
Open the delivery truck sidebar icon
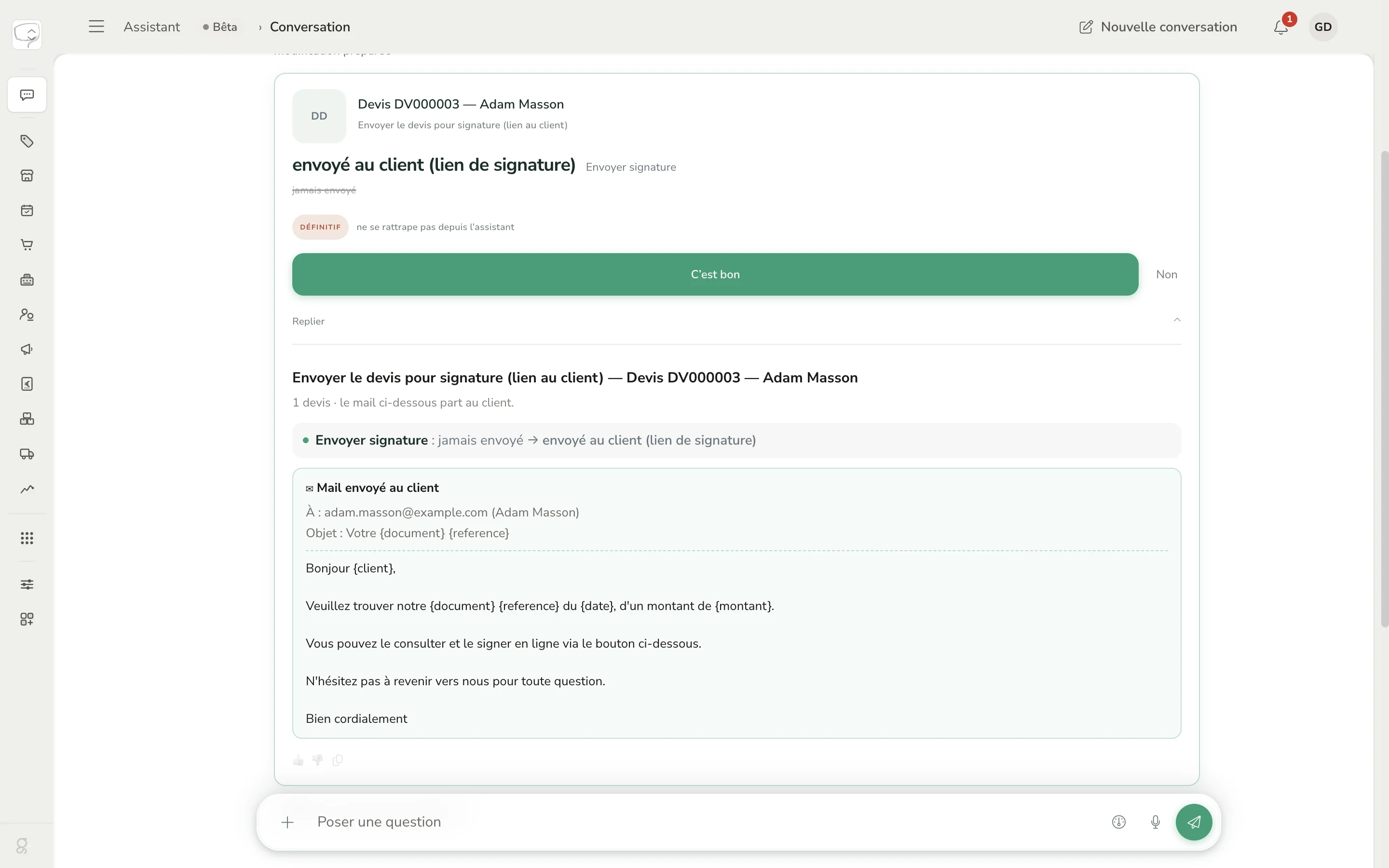coord(27,454)
